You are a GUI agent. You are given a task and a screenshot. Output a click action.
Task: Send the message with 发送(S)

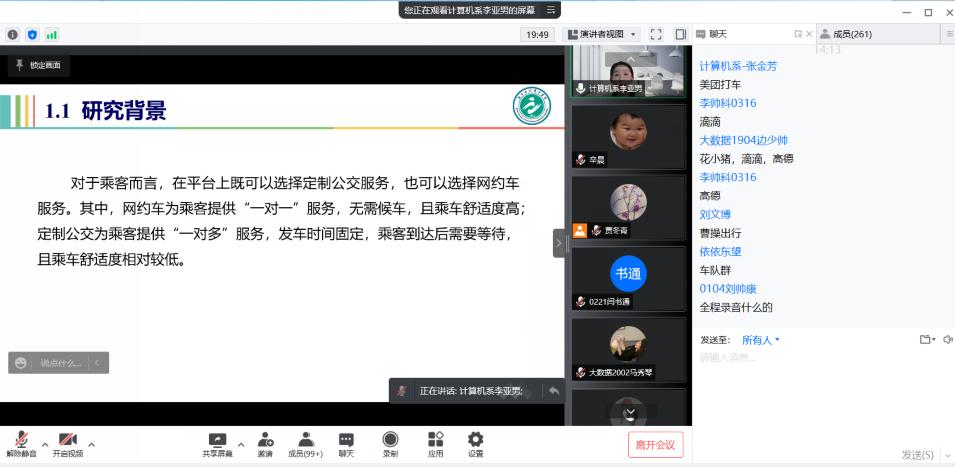click(x=917, y=455)
